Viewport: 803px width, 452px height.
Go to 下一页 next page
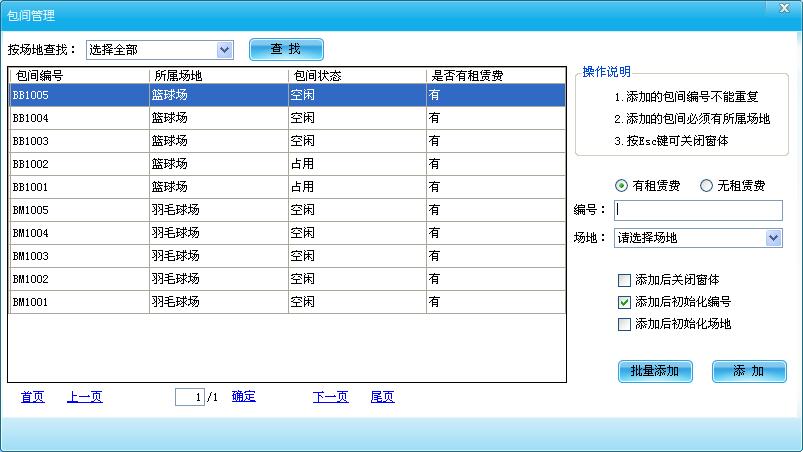pyautogui.click(x=330, y=397)
